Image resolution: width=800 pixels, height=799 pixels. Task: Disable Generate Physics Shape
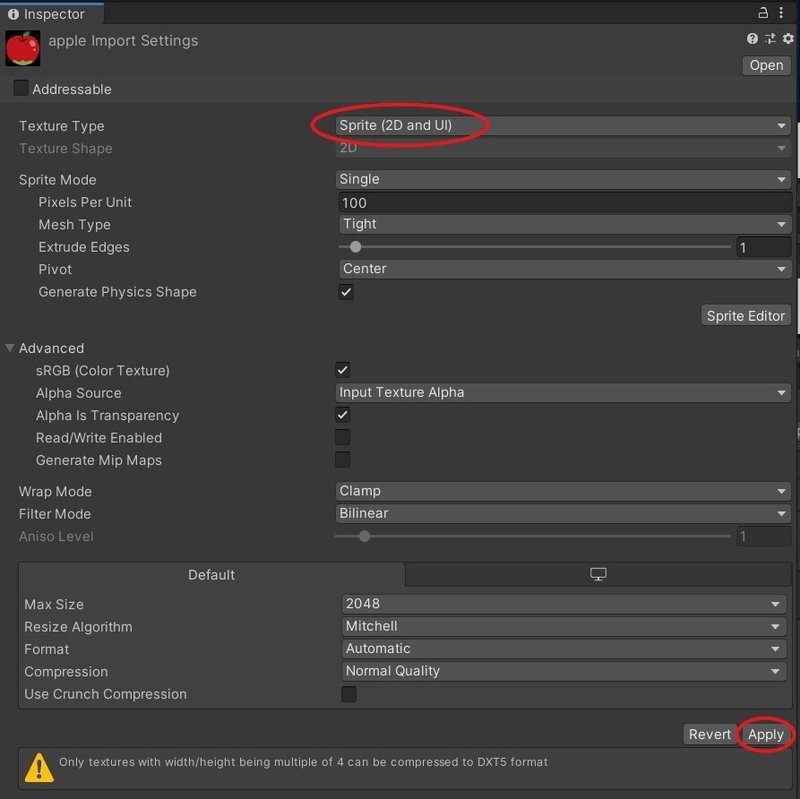point(344,292)
